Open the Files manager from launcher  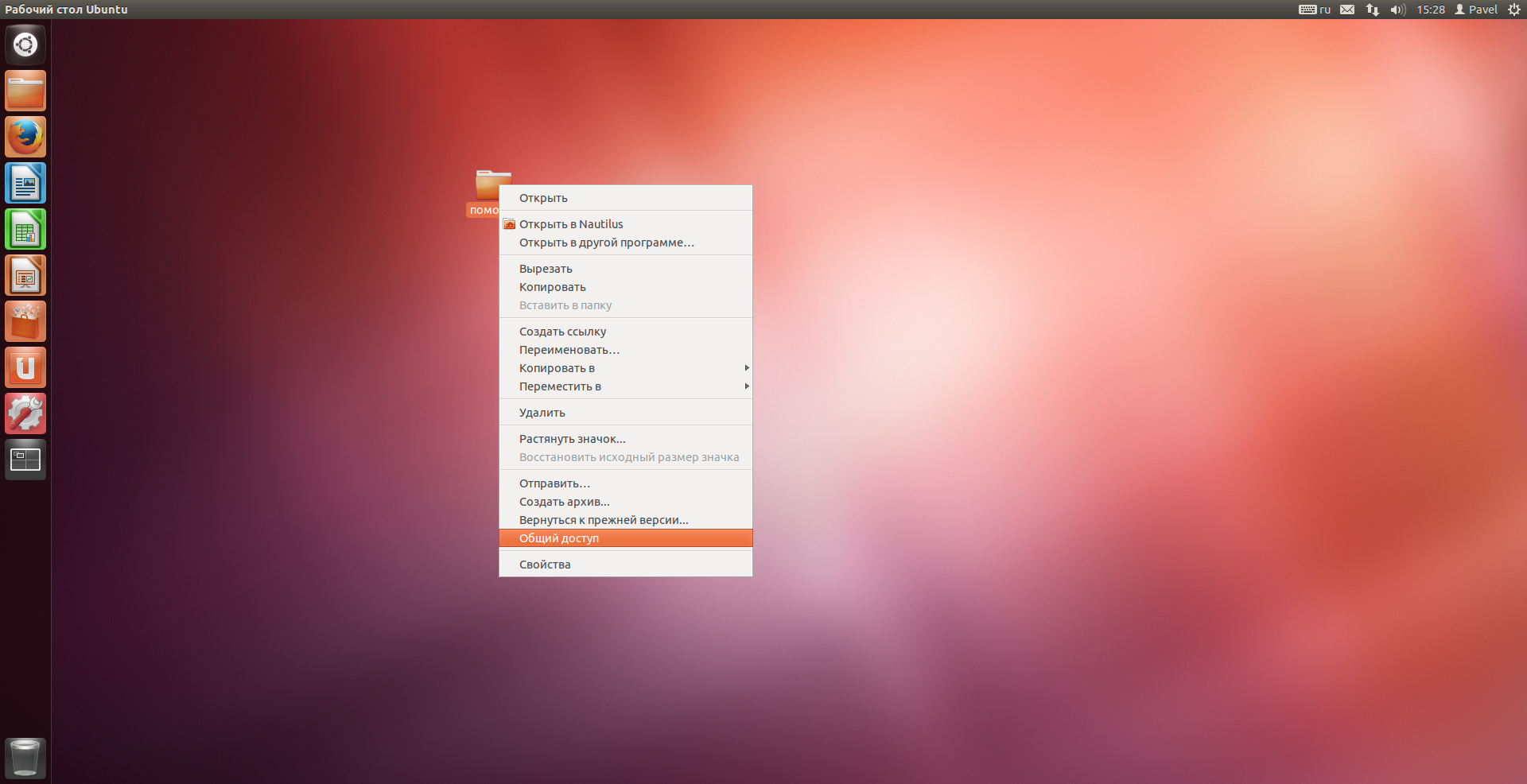point(25,91)
